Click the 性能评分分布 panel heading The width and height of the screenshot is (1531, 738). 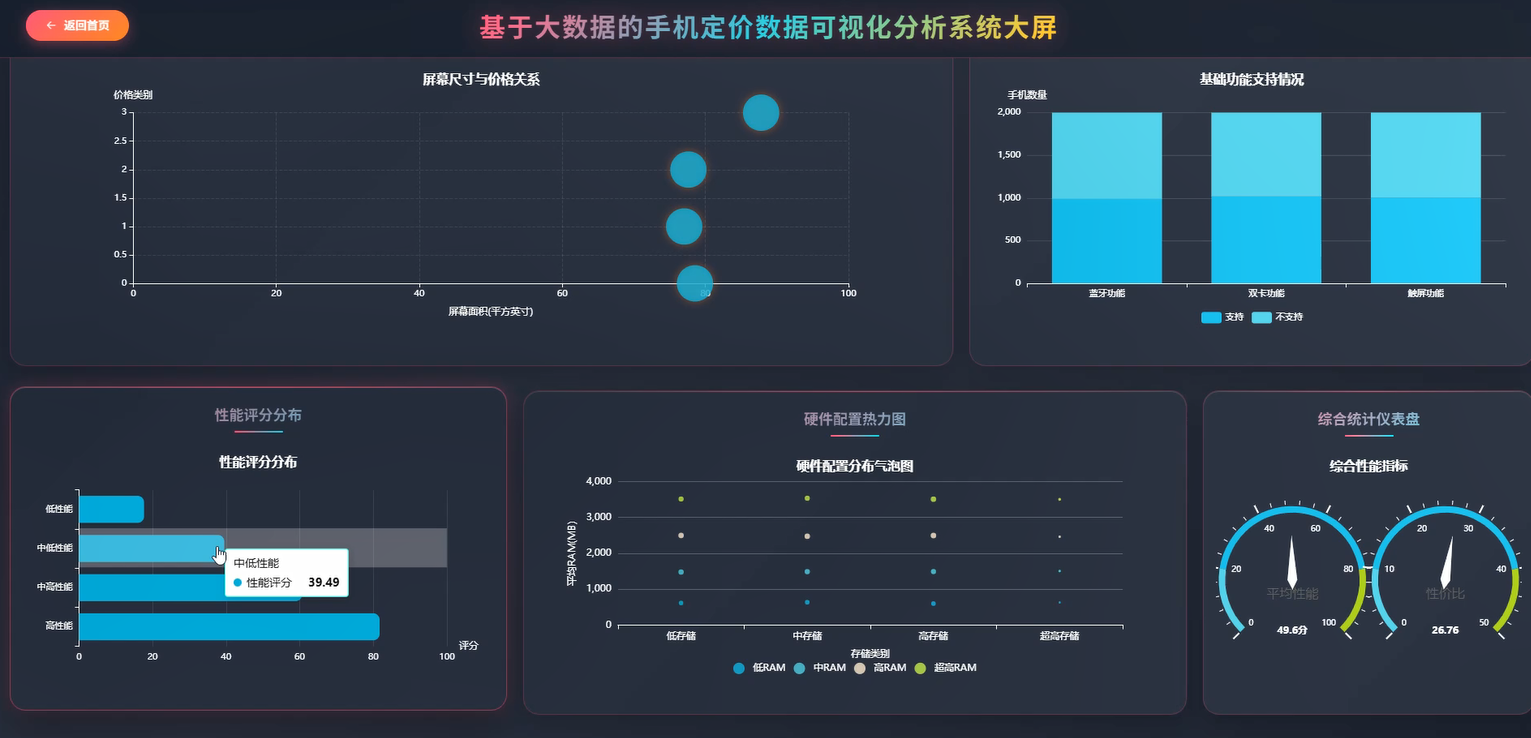pyautogui.click(x=258, y=415)
